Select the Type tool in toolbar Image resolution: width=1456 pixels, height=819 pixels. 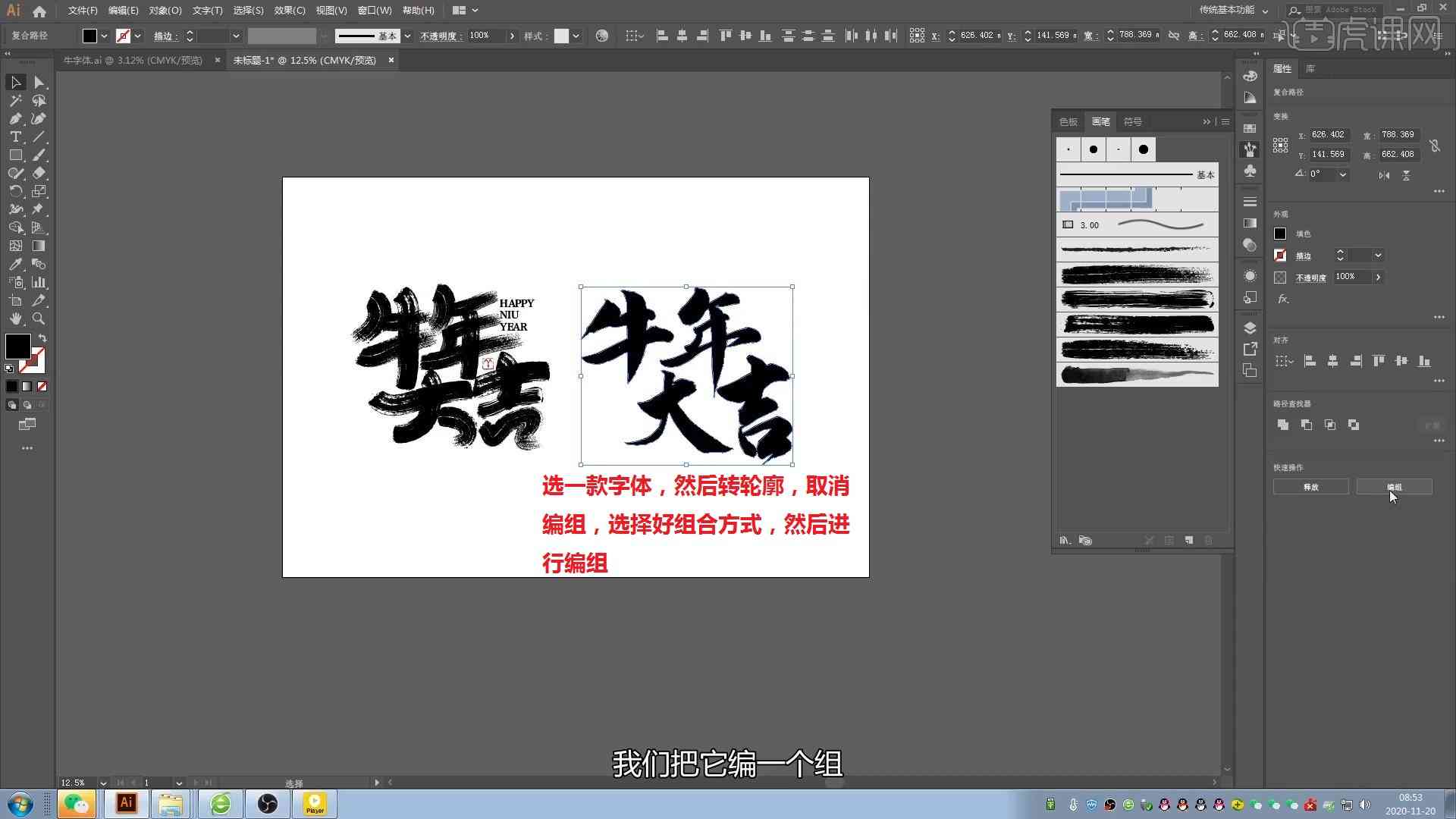click(x=14, y=137)
